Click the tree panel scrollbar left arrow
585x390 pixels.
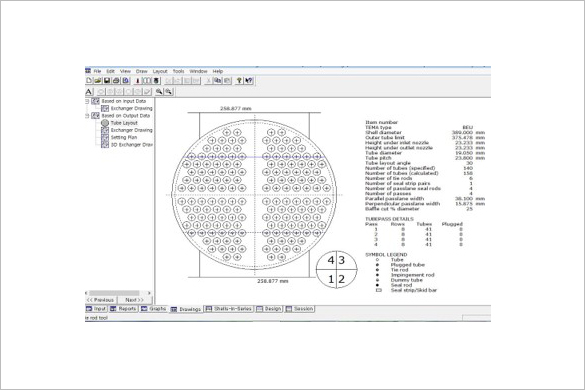tap(87, 293)
